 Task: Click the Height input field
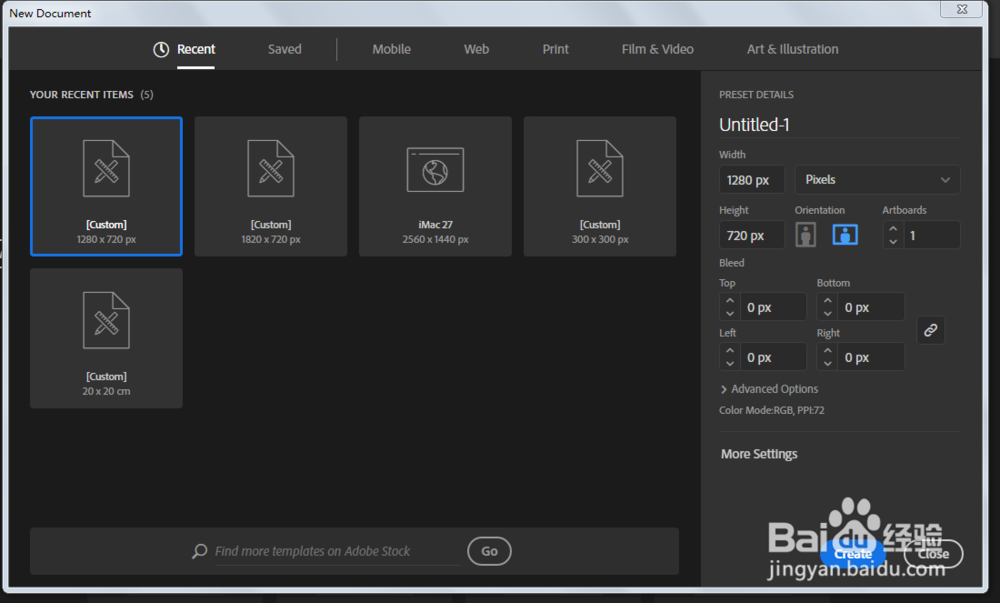point(752,235)
